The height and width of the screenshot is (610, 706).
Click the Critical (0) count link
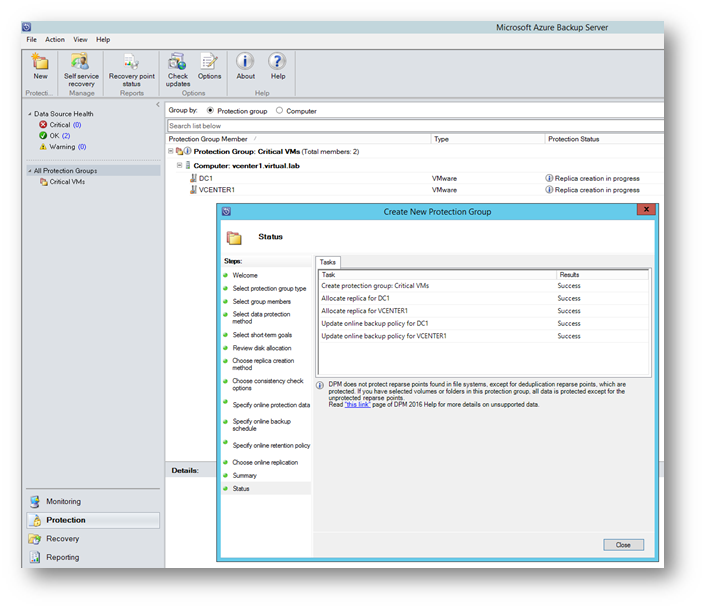[x=77, y=125]
